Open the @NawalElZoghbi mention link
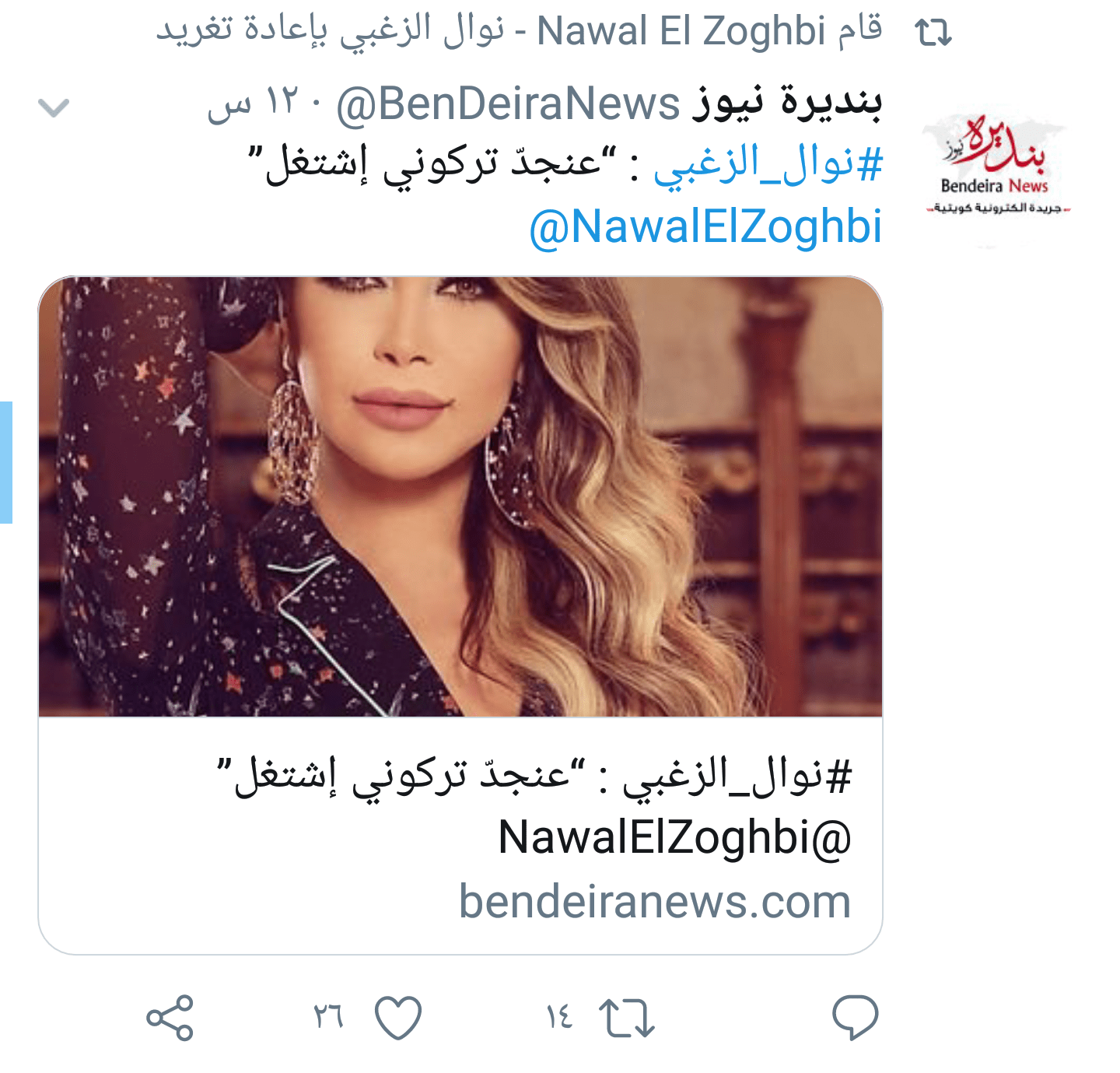Viewport: 1120px width, 1073px height. [705, 227]
